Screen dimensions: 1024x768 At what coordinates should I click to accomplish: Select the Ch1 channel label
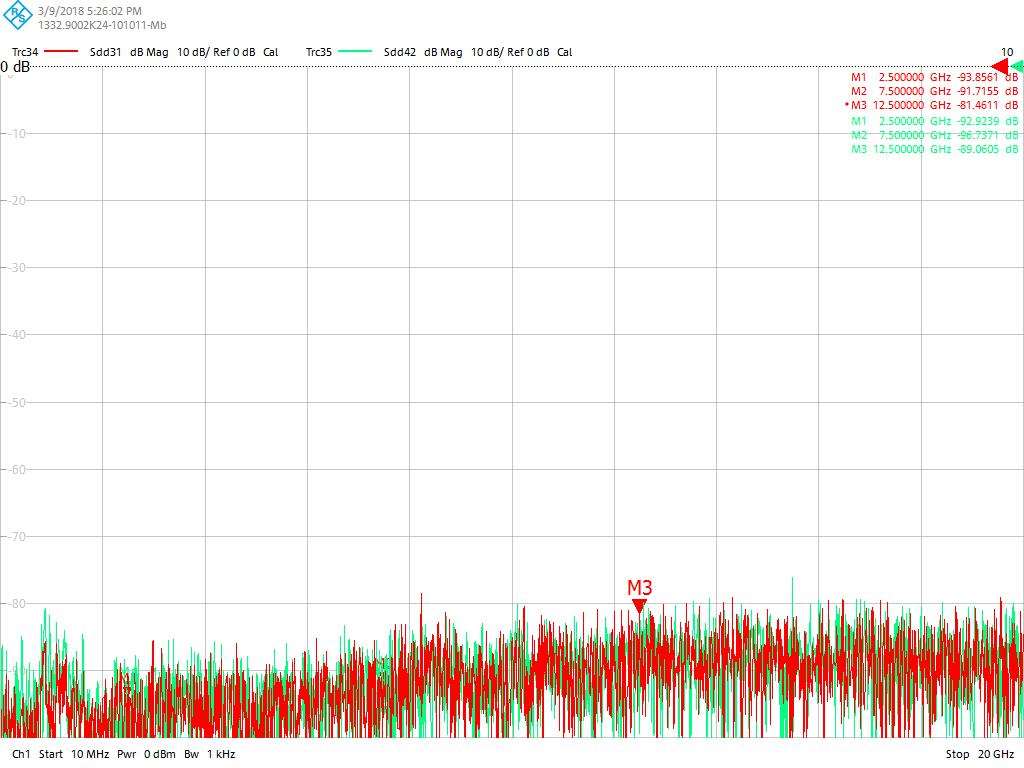[21, 754]
